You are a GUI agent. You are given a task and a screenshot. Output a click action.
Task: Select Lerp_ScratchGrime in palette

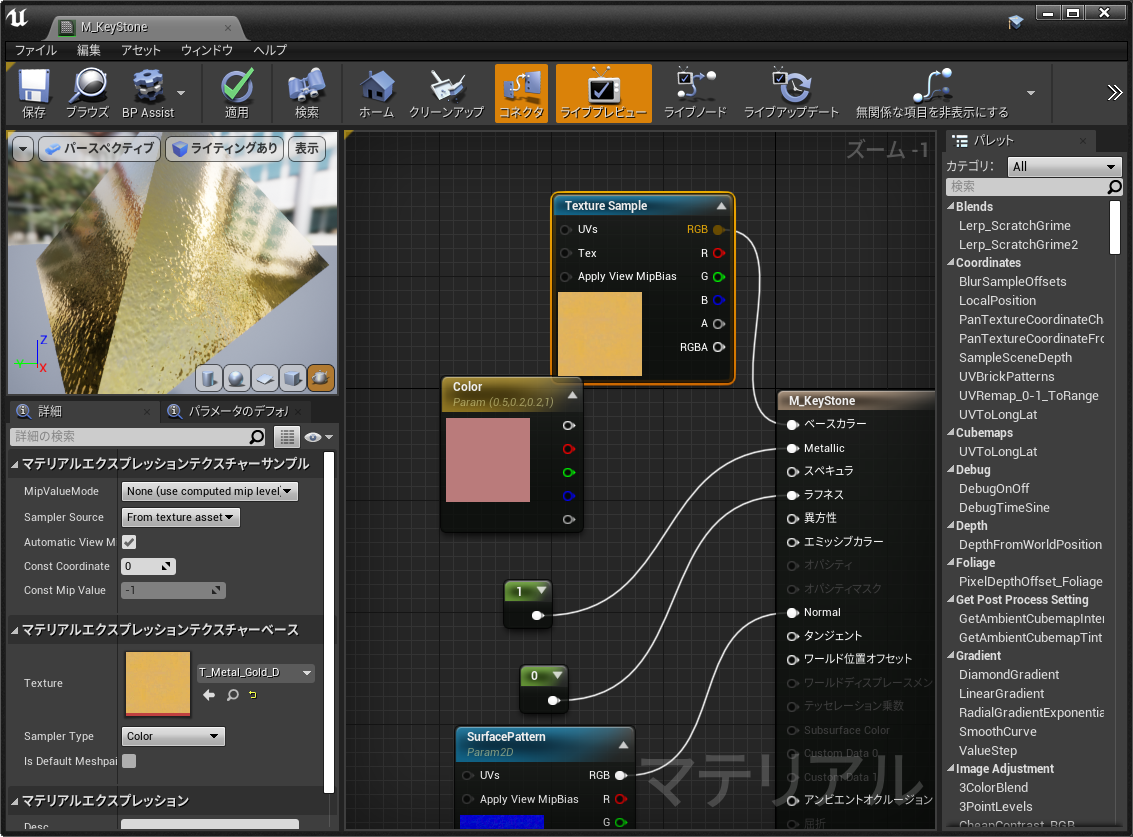tap(1014, 226)
